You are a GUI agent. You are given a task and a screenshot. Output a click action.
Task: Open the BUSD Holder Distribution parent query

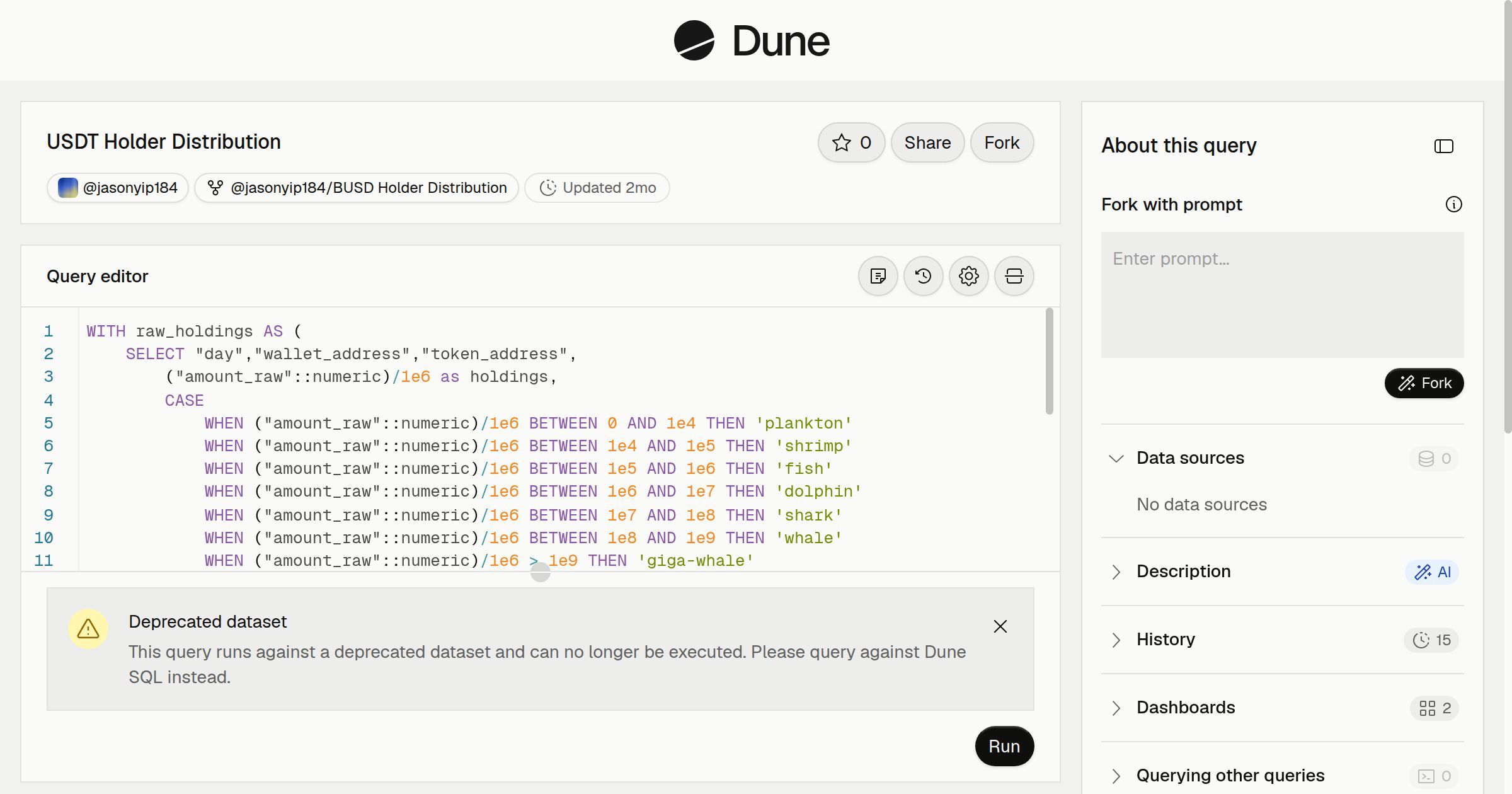tap(357, 188)
